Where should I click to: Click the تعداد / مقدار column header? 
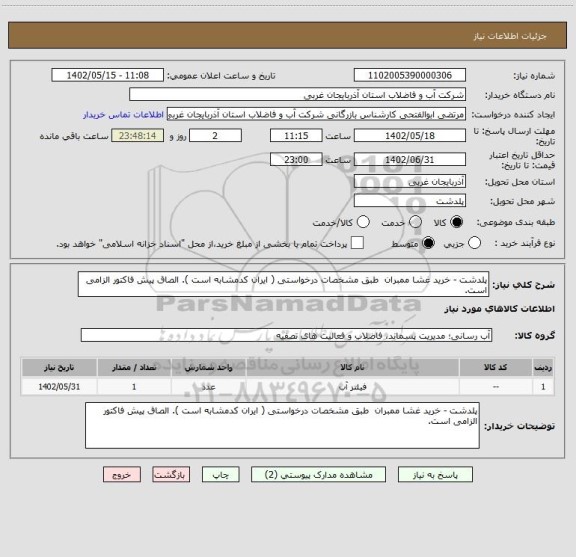(x=134, y=367)
